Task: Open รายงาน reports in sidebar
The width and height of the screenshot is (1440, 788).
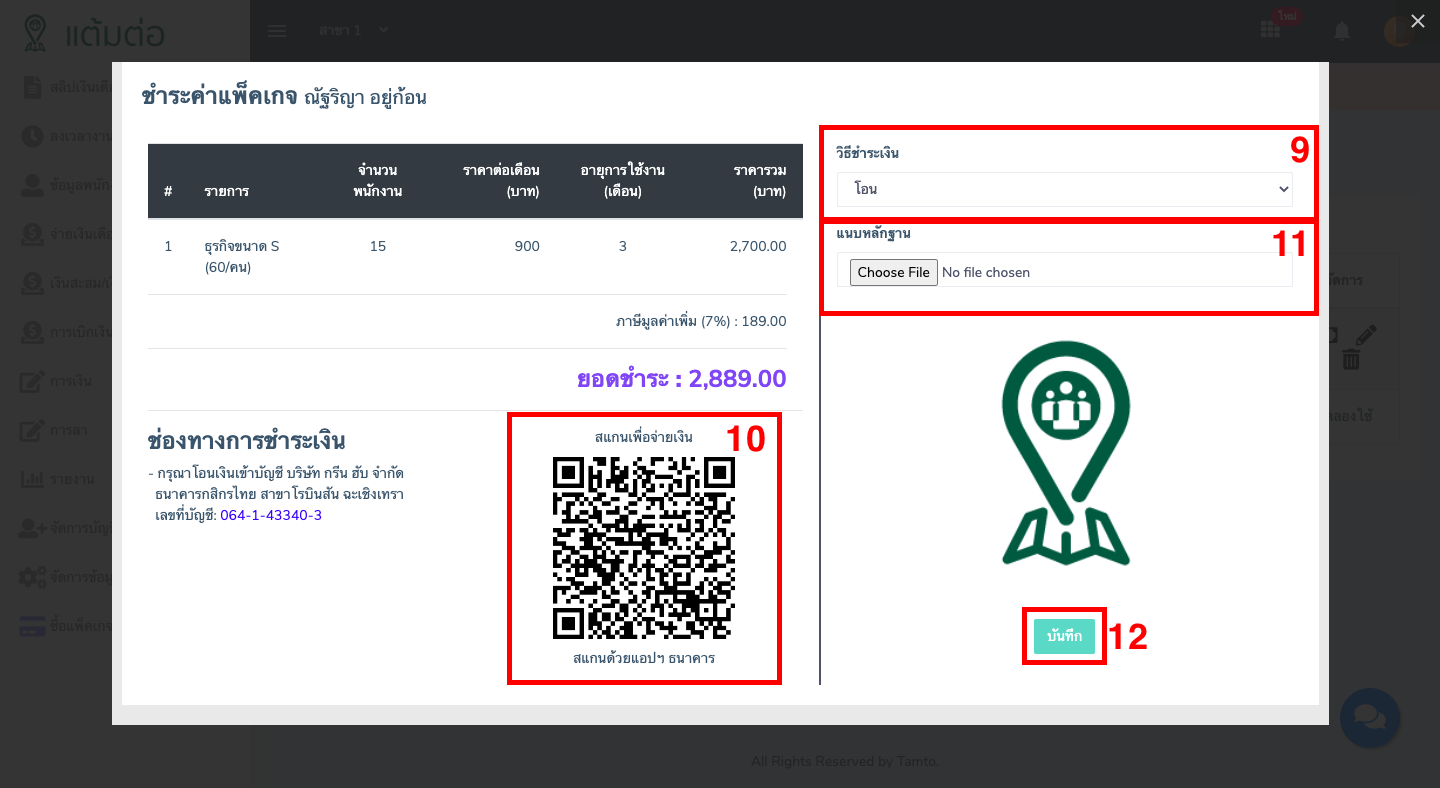Action: point(33,479)
